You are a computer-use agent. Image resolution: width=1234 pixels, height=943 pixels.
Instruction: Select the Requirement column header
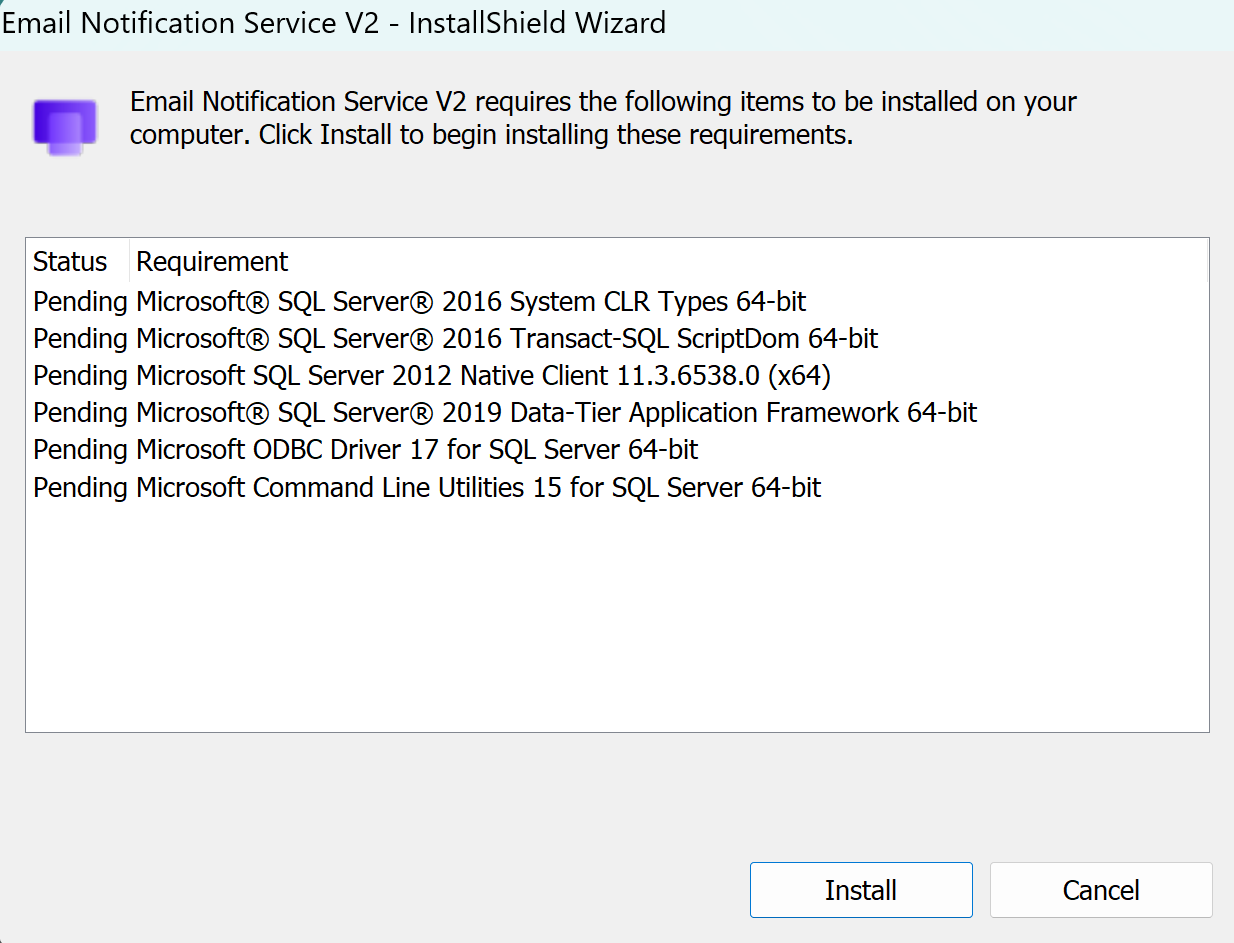click(x=669, y=262)
